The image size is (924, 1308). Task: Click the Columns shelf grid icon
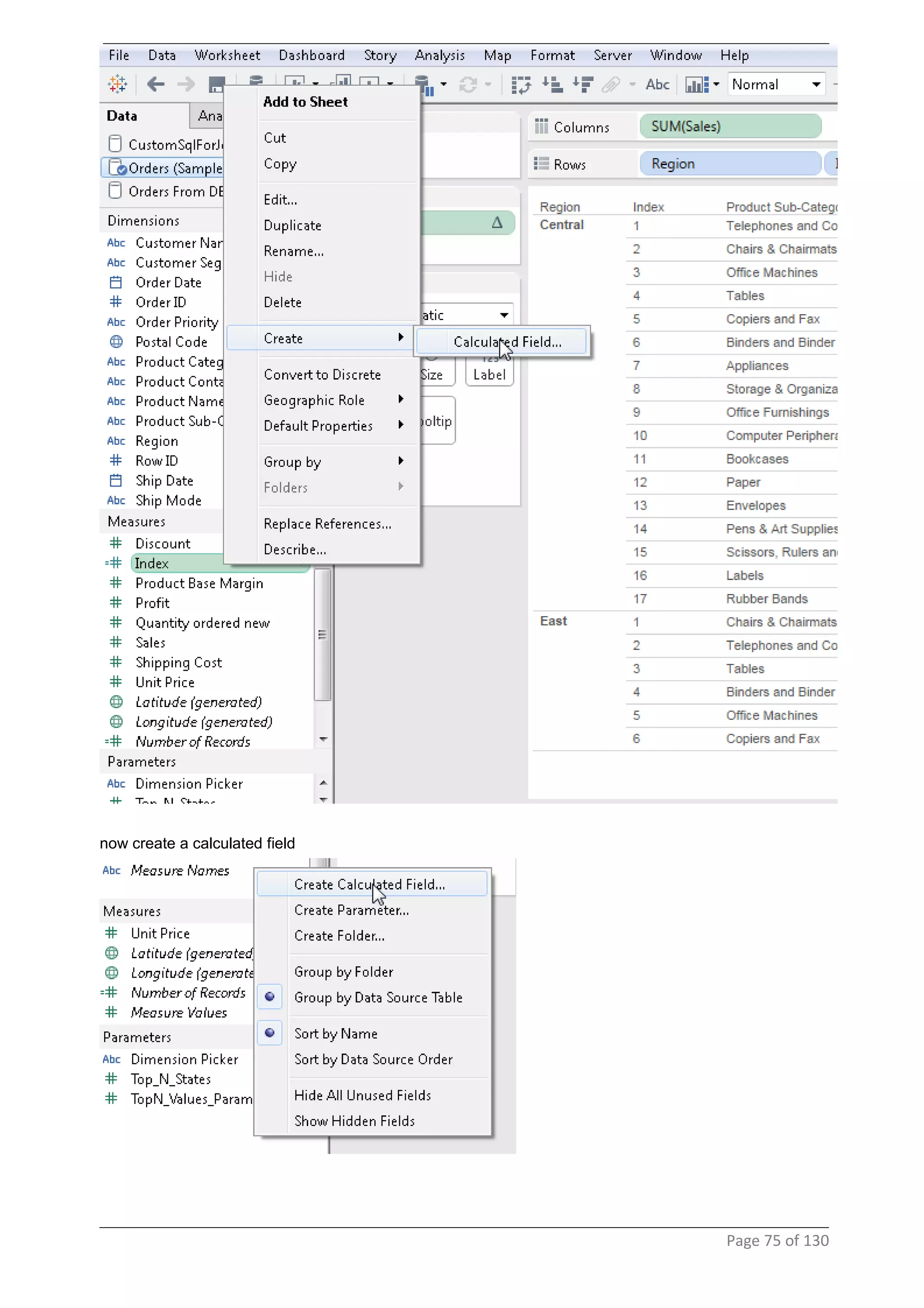click(541, 126)
